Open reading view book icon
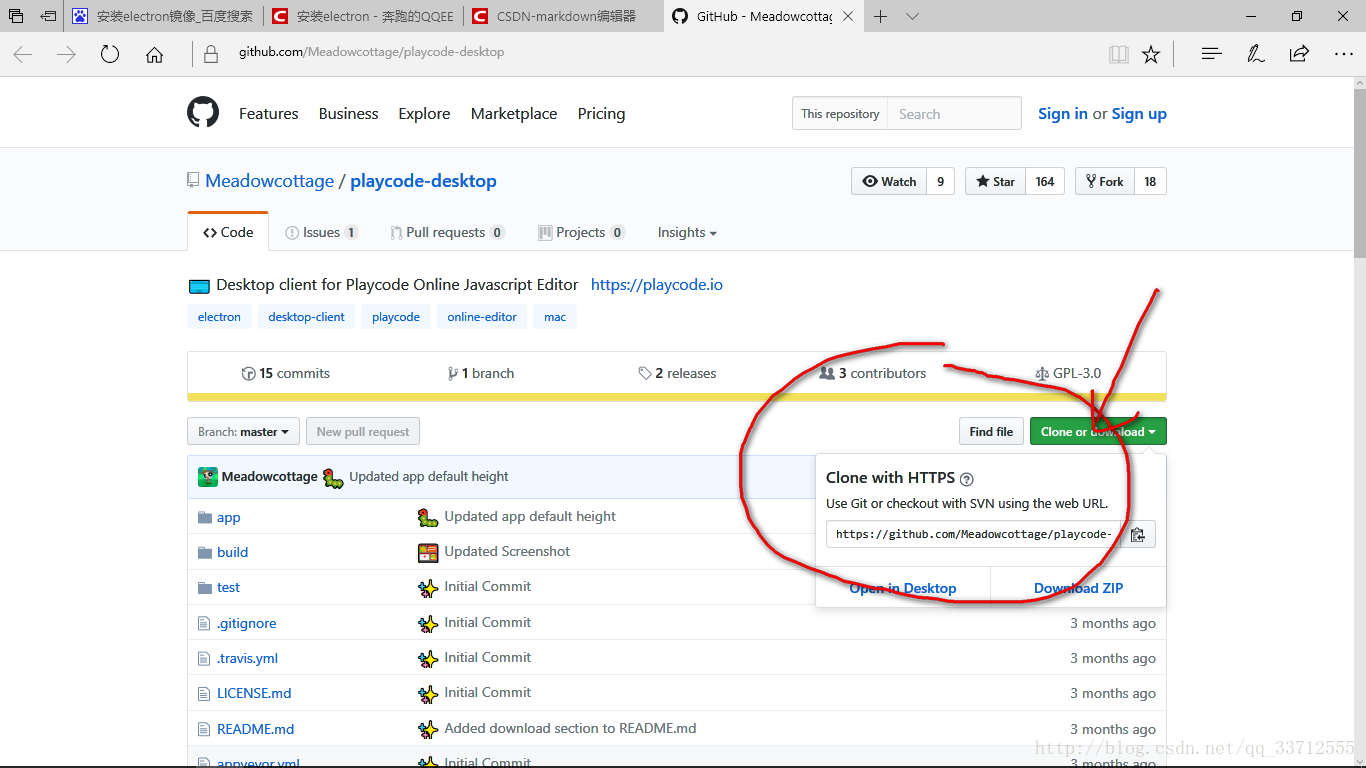Viewport: 1366px width, 768px height. point(1119,55)
